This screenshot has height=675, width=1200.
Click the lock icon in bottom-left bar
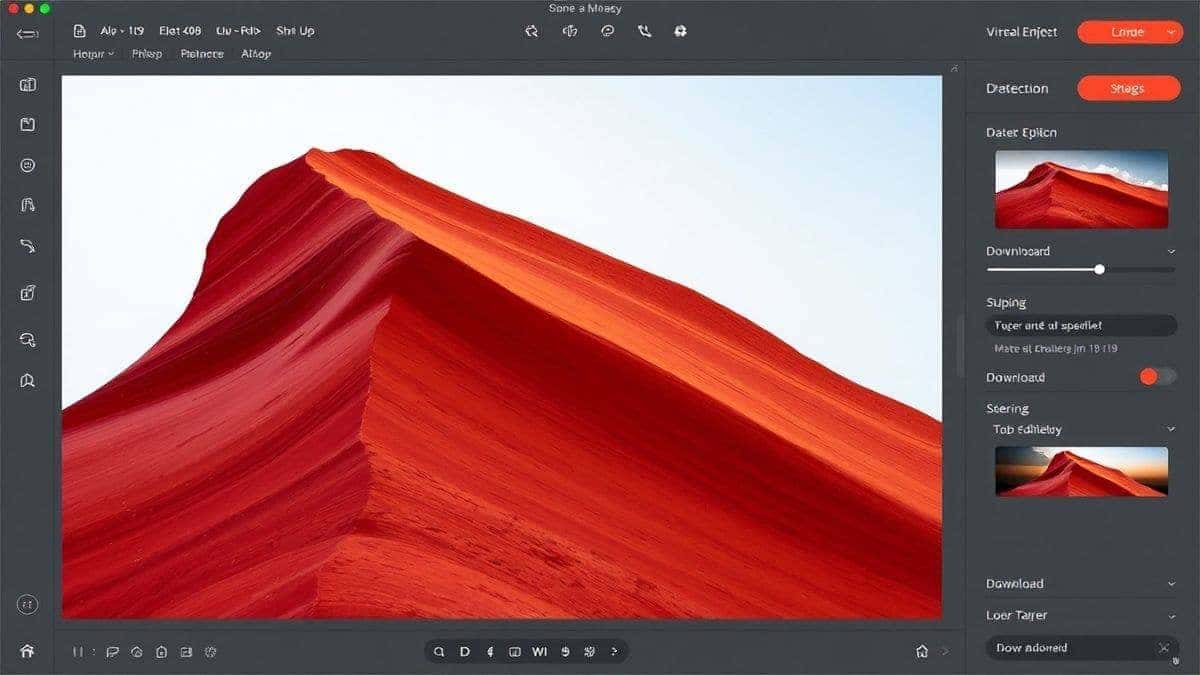coord(162,651)
